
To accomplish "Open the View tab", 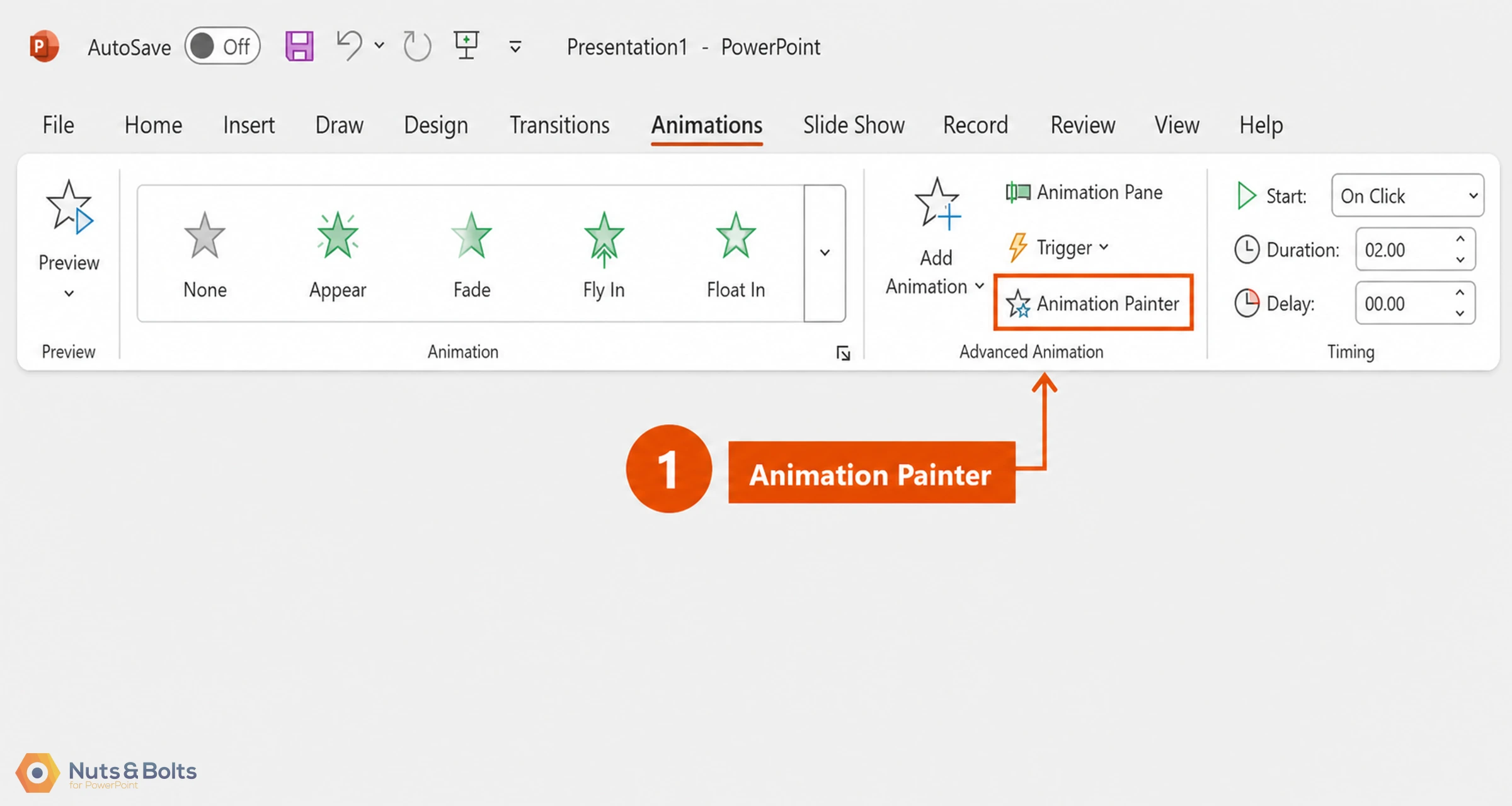I will [1176, 125].
